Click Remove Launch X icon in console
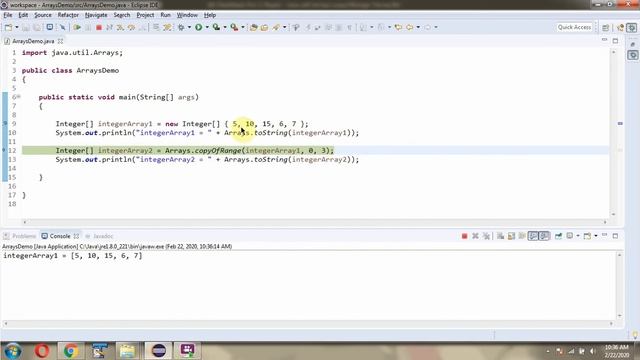Screen dimensions: 640x360 pyautogui.click(x=475, y=236)
